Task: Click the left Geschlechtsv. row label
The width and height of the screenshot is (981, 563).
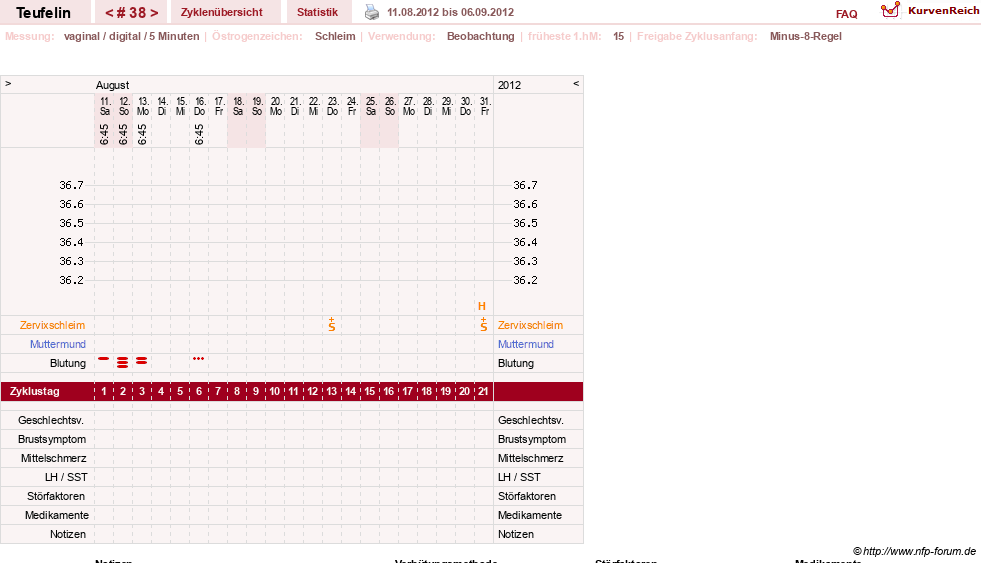Action: click(51, 420)
